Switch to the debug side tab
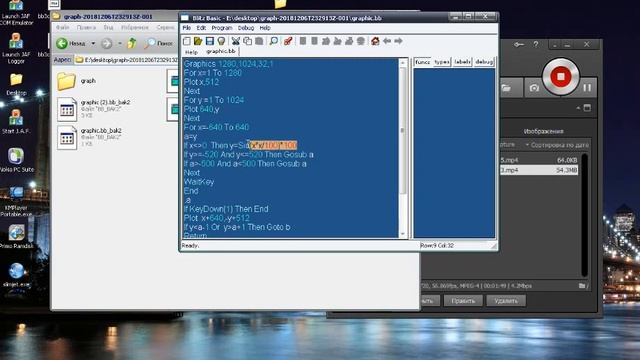 [x=484, y=62]
